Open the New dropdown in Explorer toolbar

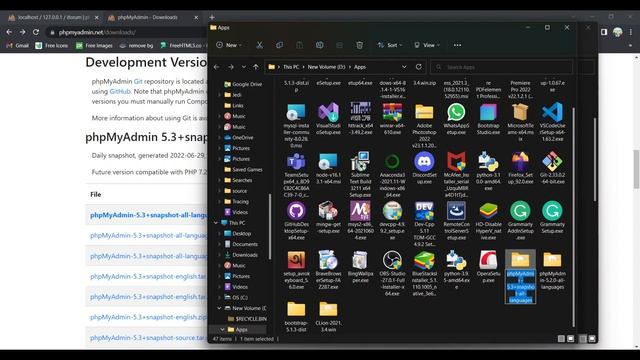(229, 45)
